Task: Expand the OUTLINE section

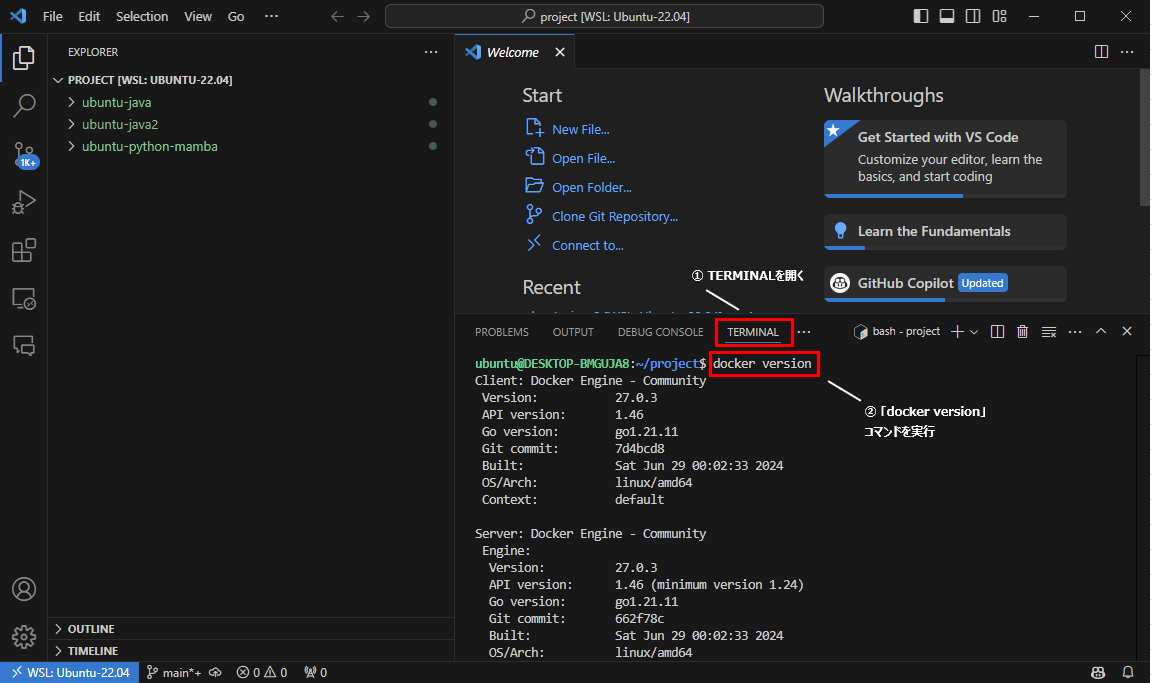Action: point(91,629)
